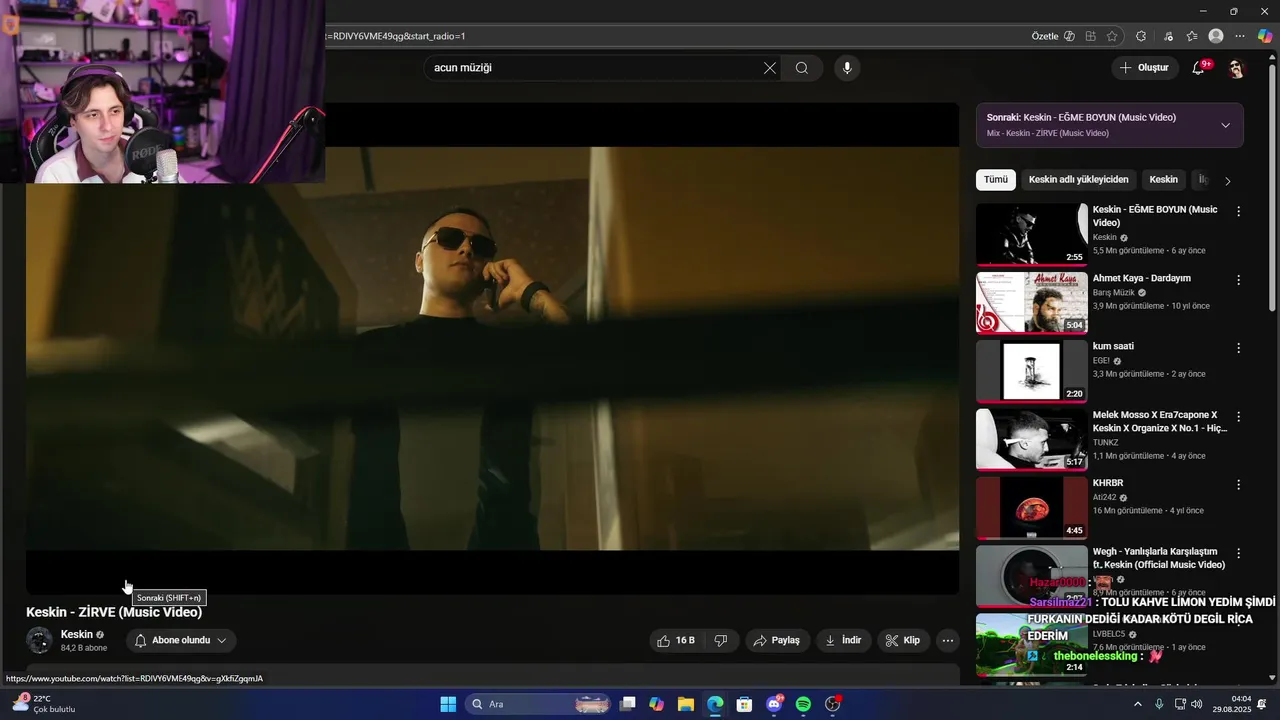Click the video player area

click(x=492, y=348)
